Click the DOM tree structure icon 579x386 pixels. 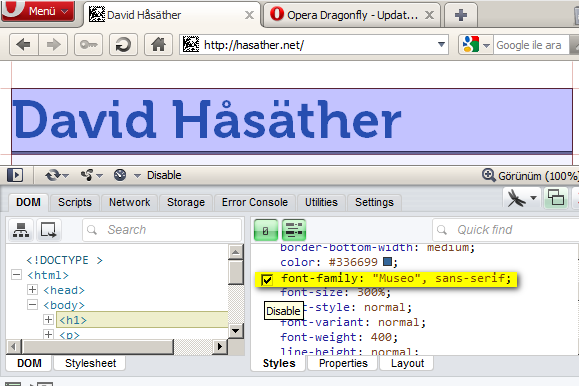point(21,230)
